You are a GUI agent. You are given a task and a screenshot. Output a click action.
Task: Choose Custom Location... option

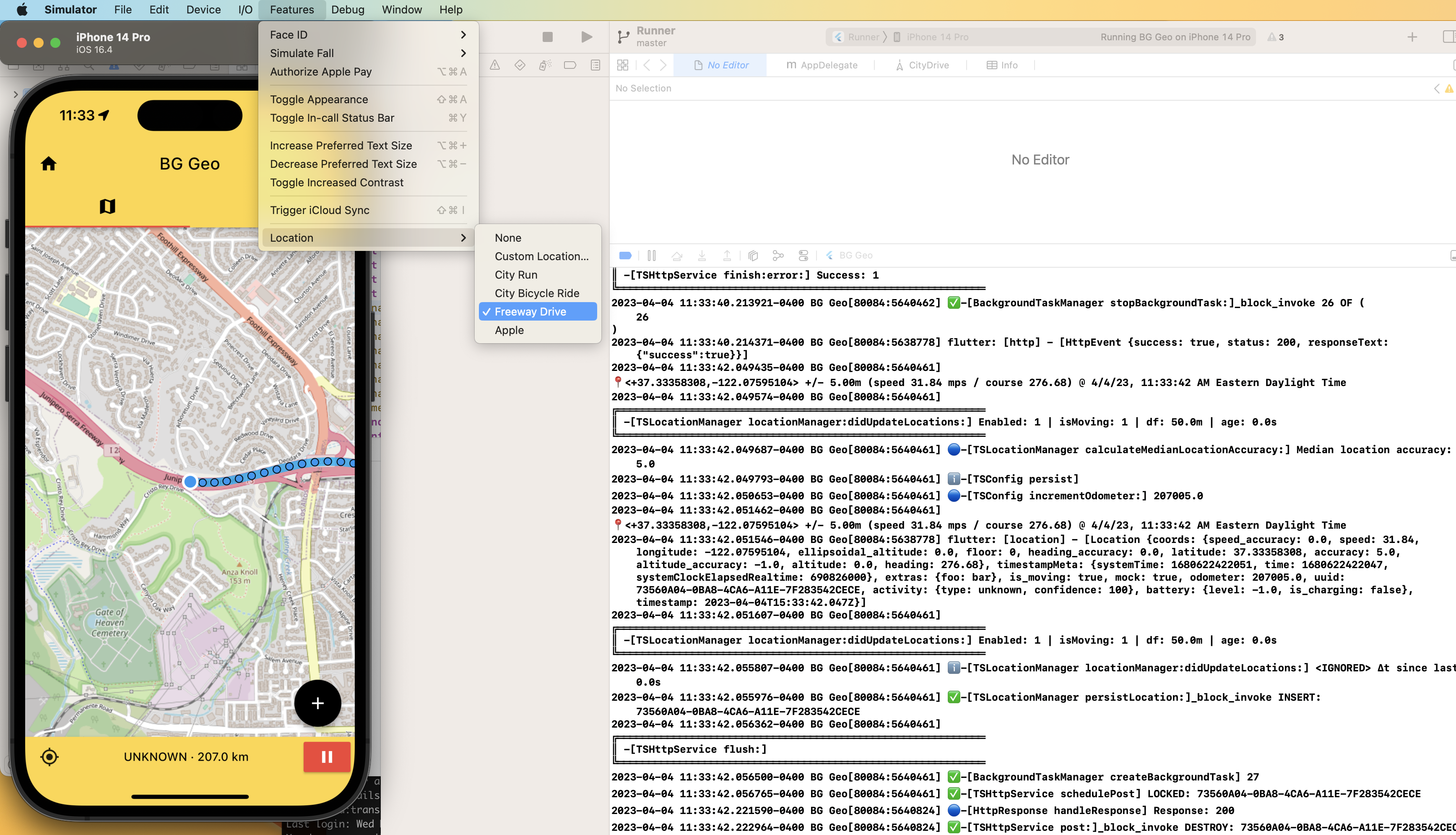[541, 256]
